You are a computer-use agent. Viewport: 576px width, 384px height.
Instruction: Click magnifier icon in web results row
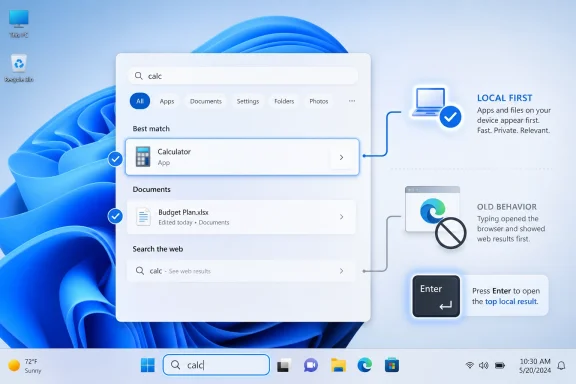click(140, 271)
